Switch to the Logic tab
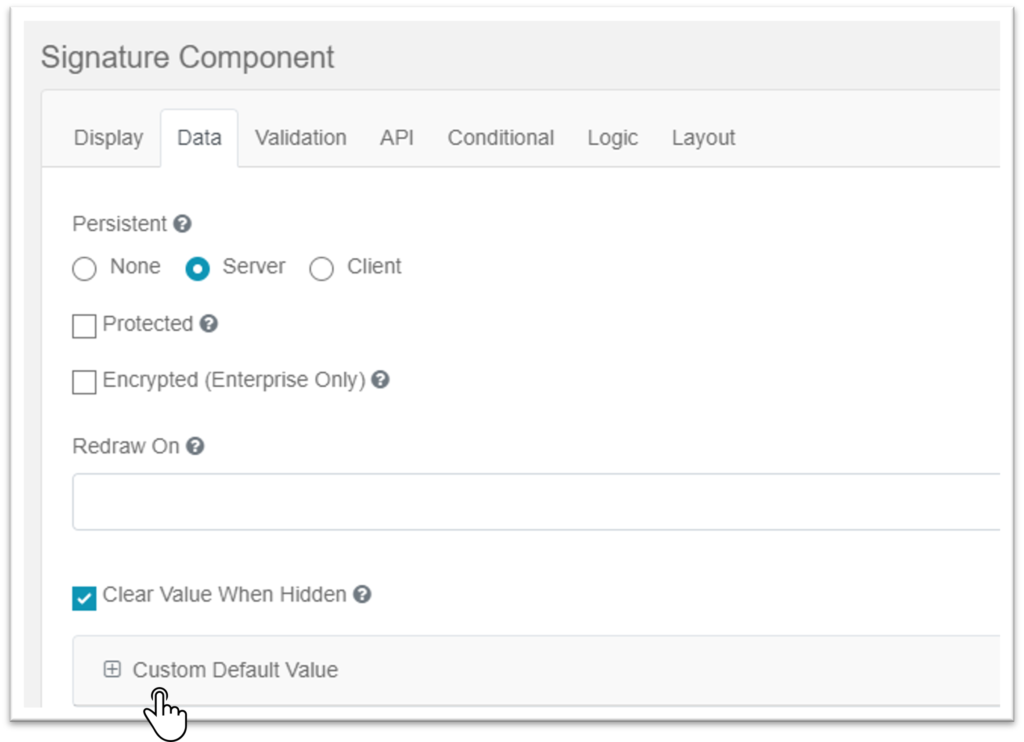 pos(612,138)
